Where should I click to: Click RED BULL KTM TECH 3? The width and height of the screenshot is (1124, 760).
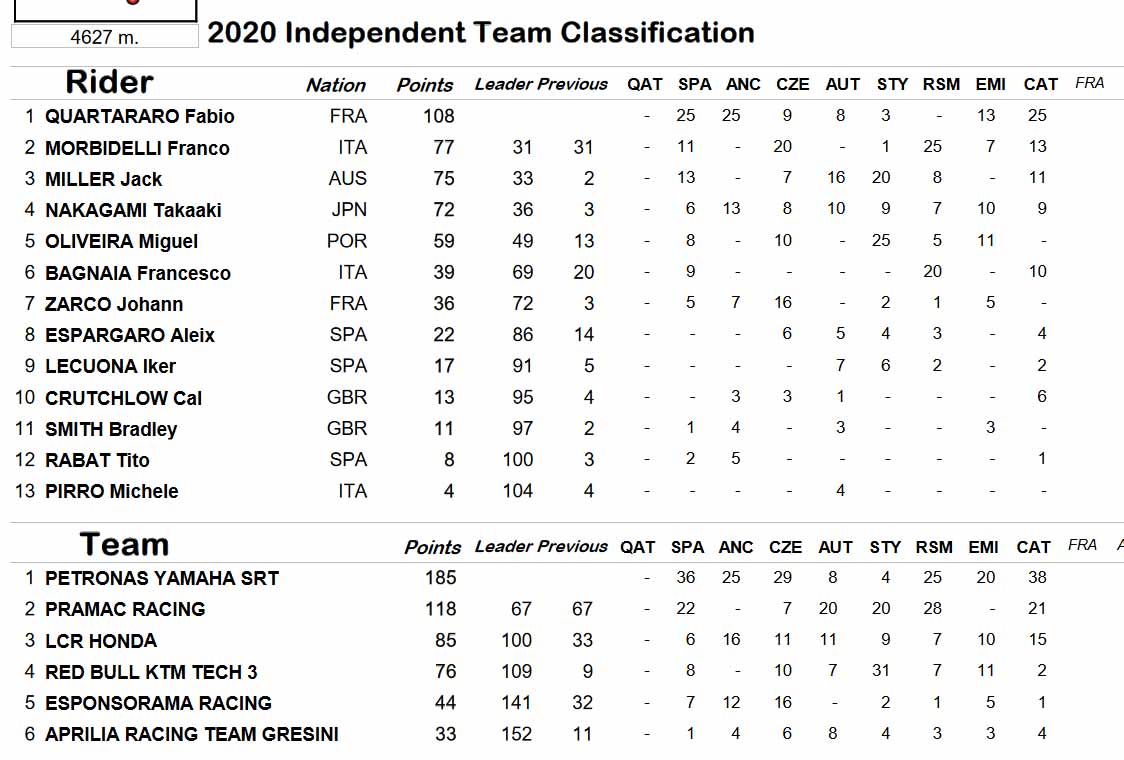pyautogui.click(x=151, y=672)
